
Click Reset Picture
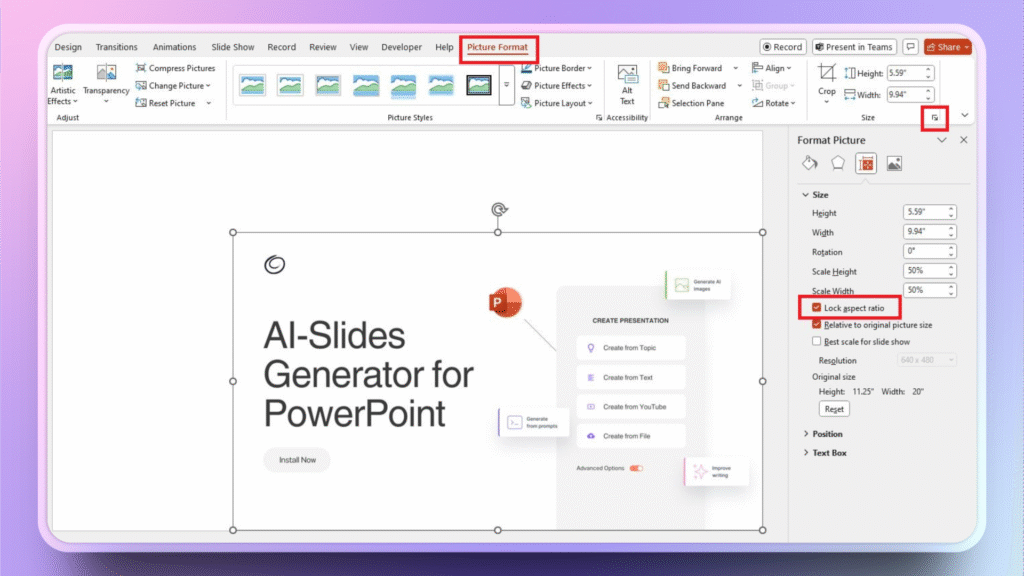point(171,102)
